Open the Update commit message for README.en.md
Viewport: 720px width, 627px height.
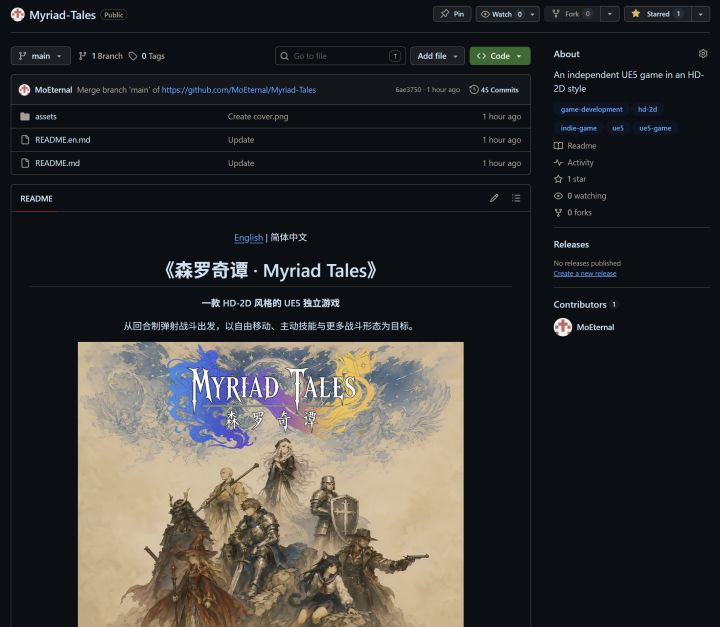coord(241,140)
